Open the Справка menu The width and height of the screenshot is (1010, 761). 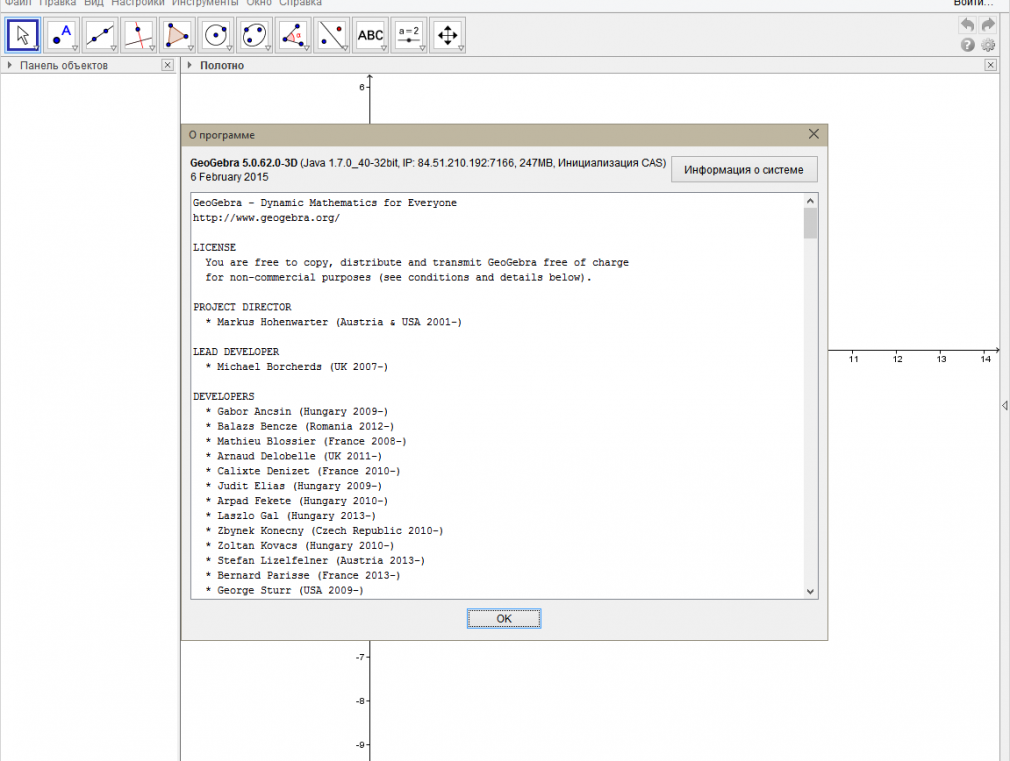(x=300, y=3)
